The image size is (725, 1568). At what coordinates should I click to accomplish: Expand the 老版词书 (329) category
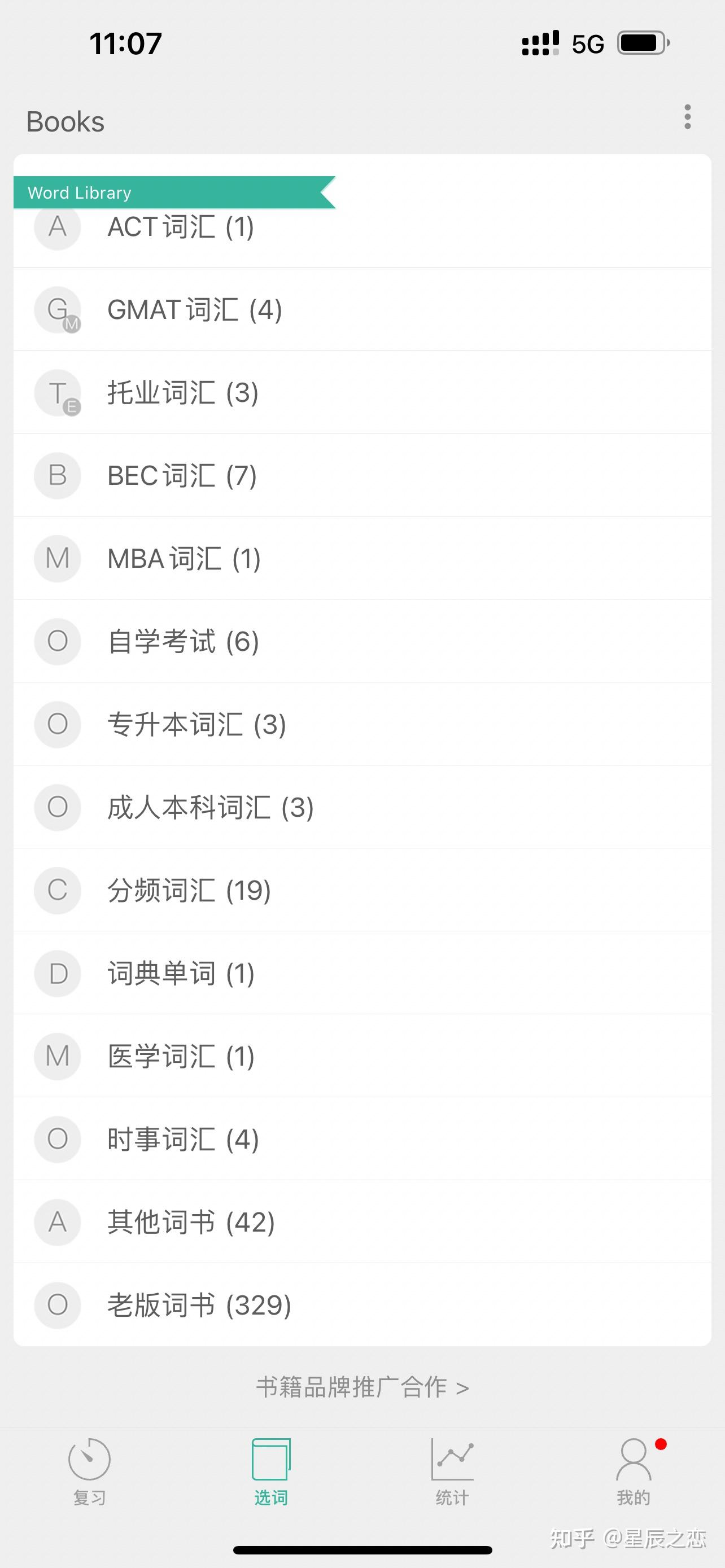[362, 1304]
